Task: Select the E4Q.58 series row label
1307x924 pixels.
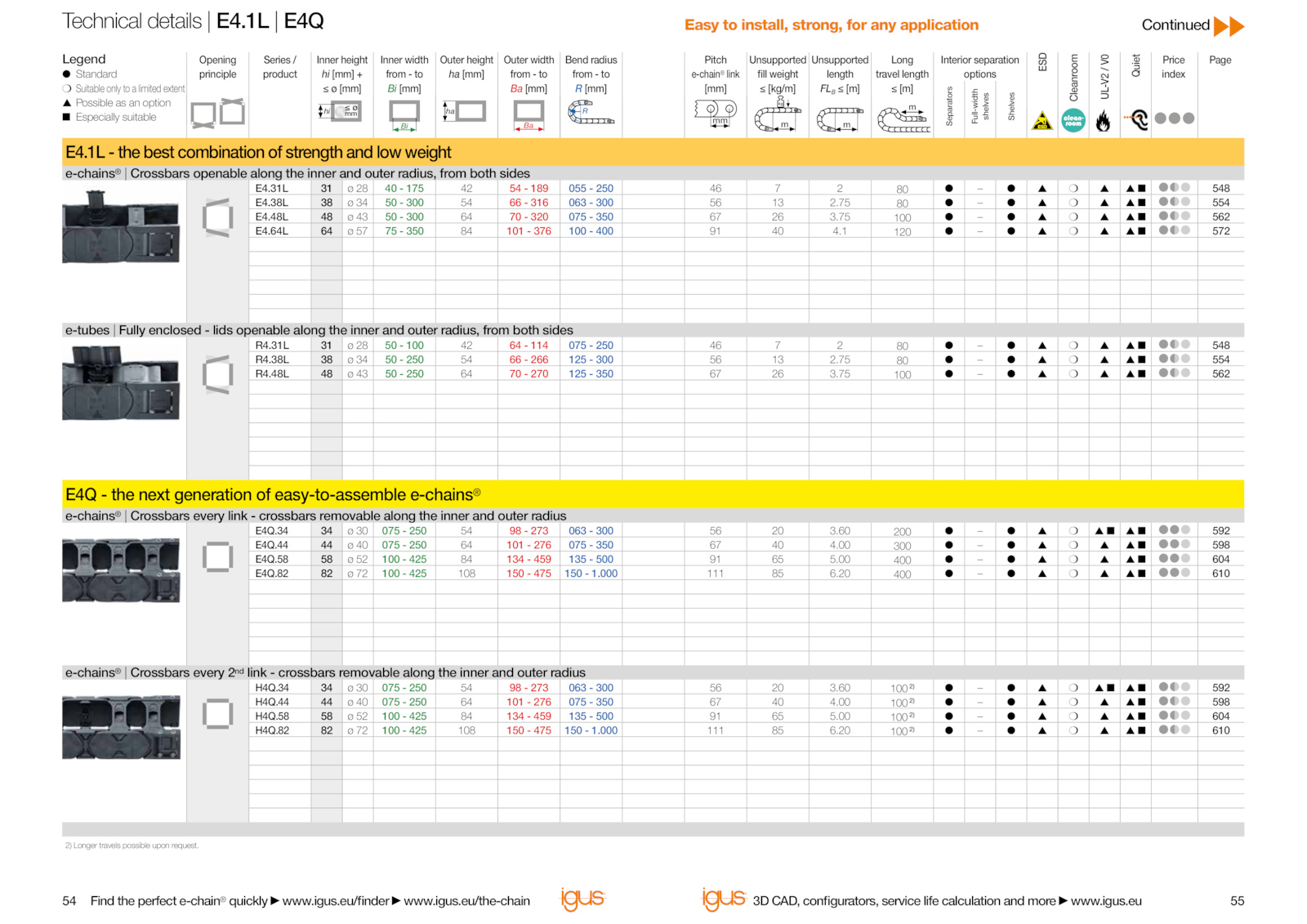Action: point(272,559)
